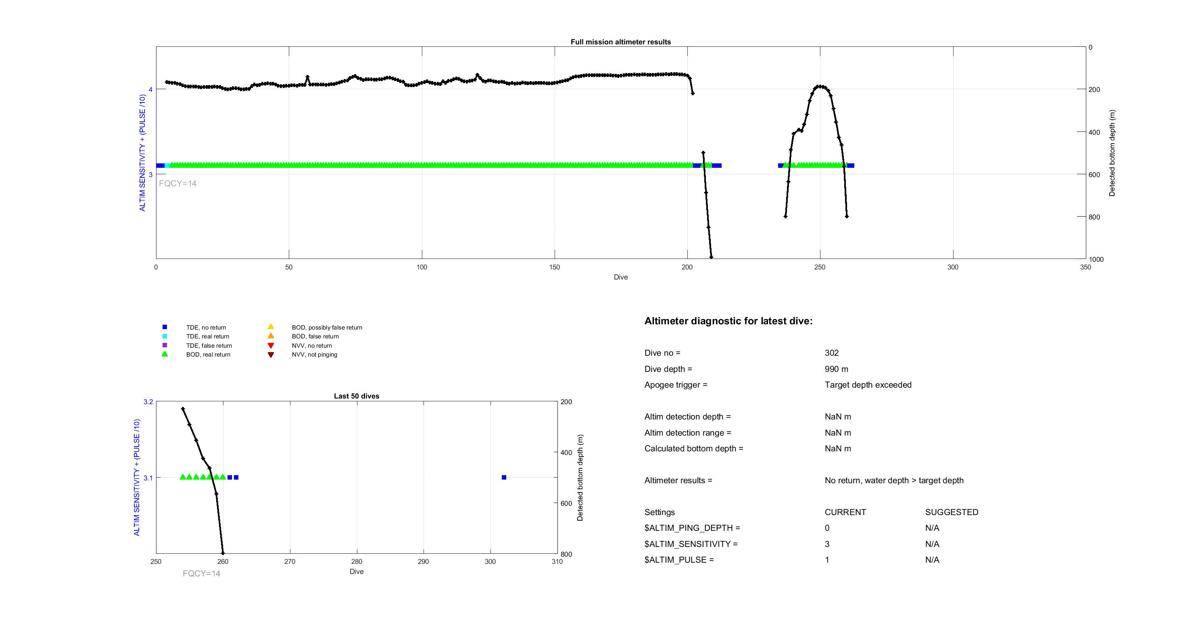Click the '1000' tick on the full mission depth axis
The height and width of the screenshot is (622, 1200).
pos(1097,259)
